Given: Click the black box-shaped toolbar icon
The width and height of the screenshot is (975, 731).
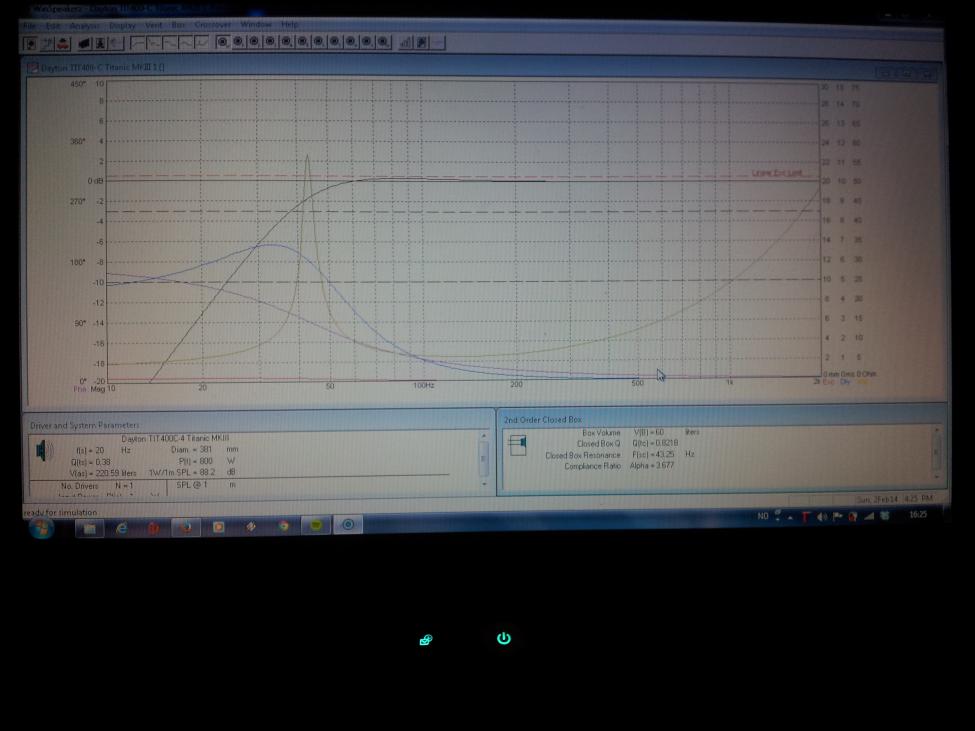Looking at the screenshot, I should click(84, 43).
